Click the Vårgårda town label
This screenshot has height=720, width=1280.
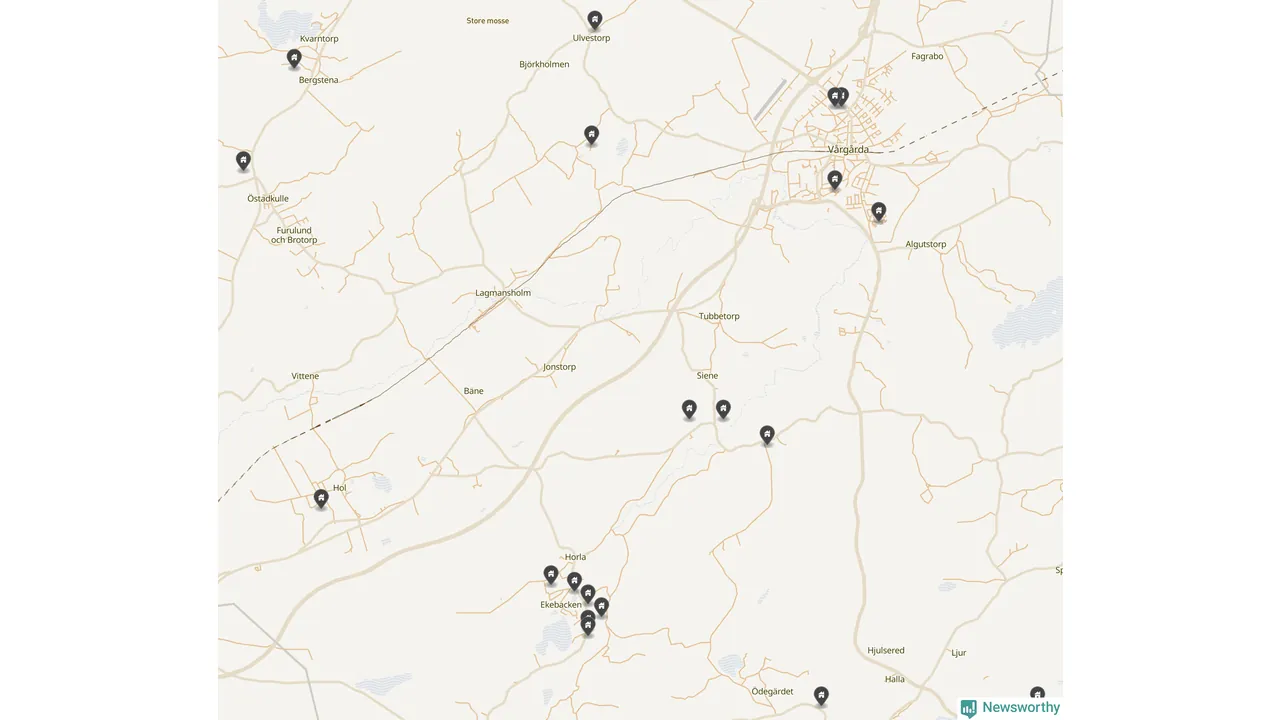coord(848,149)
